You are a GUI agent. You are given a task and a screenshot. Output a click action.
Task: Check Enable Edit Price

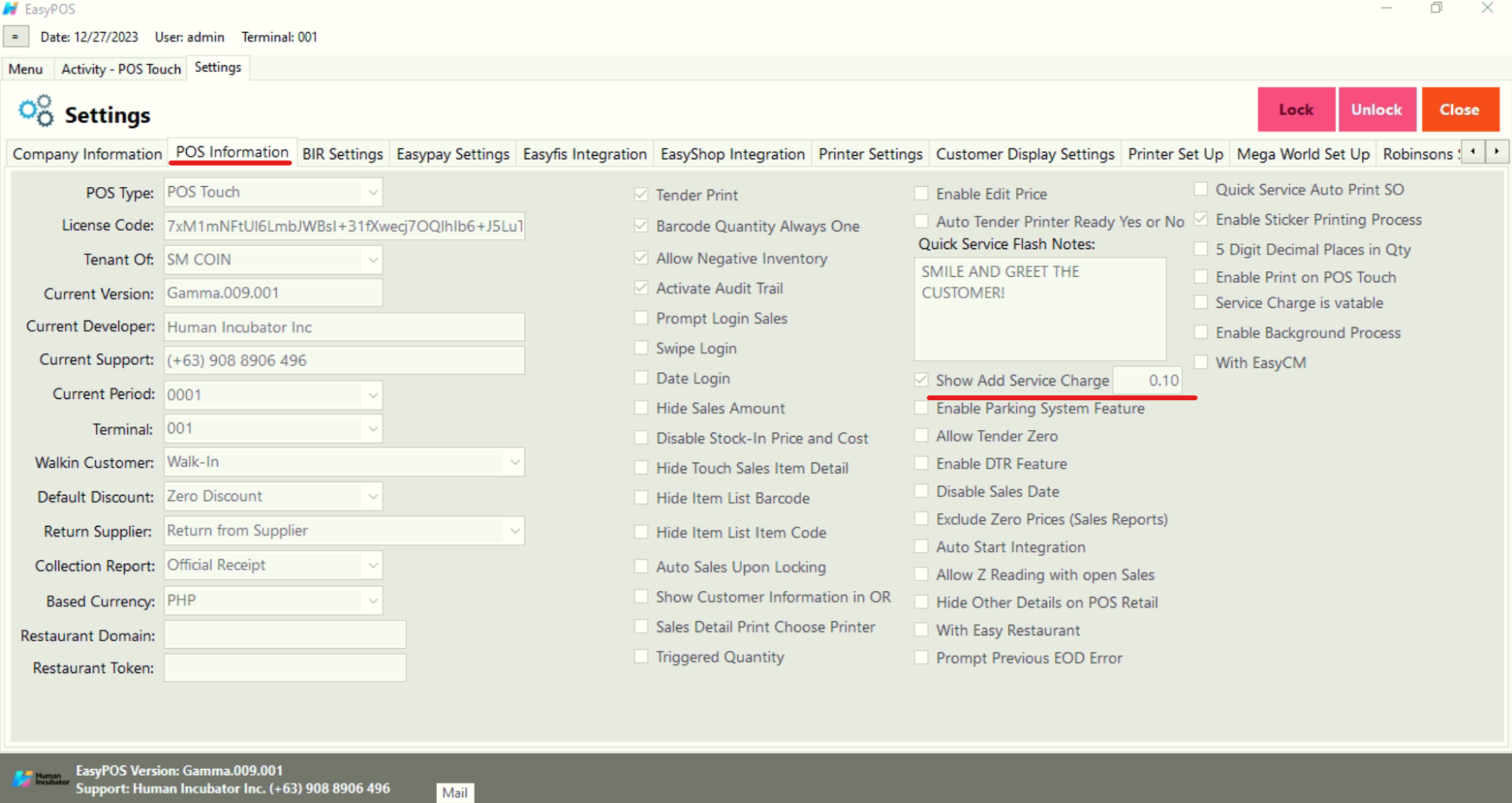coord(921,193)
